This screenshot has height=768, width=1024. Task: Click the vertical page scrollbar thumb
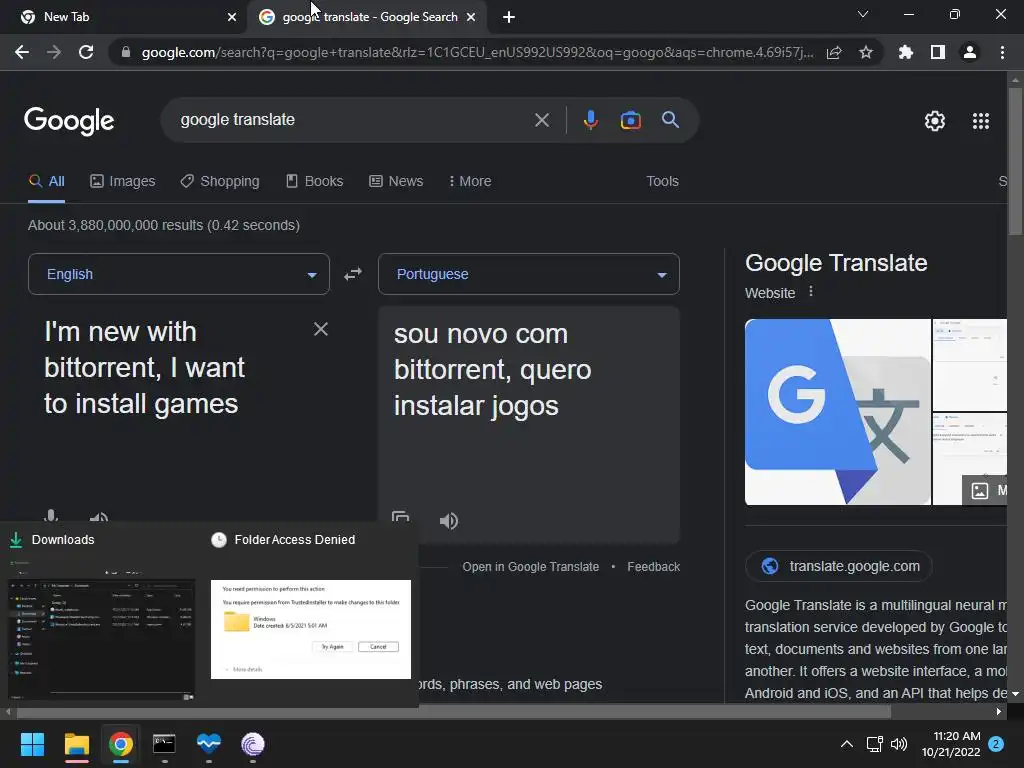1015,161
